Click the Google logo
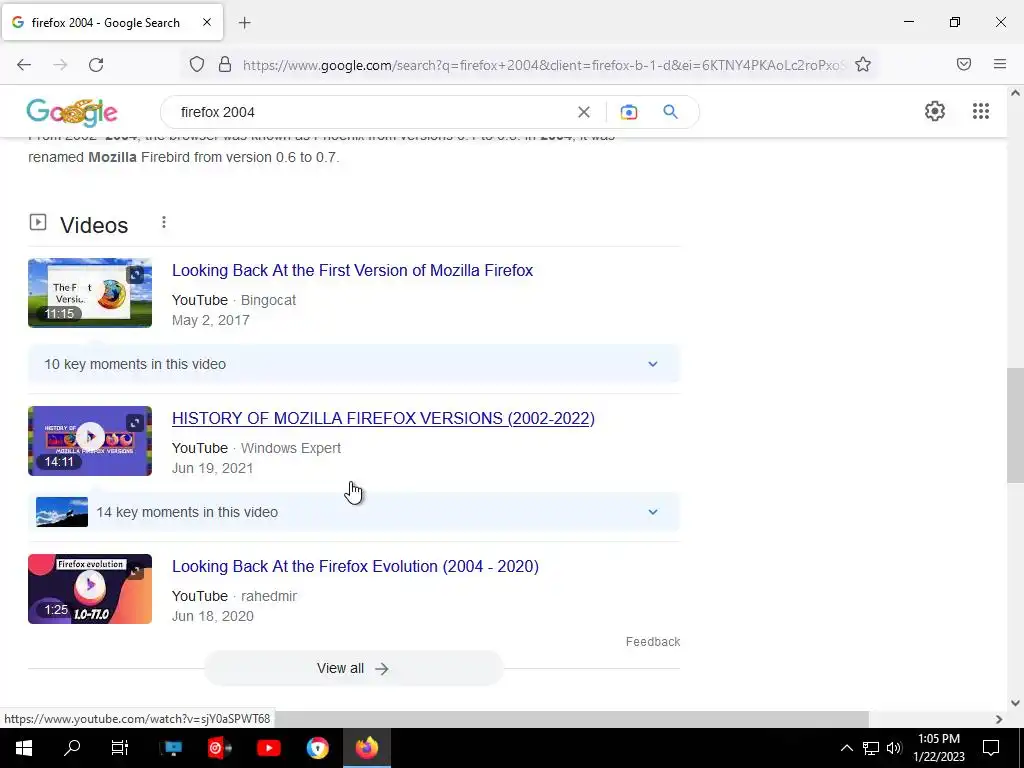 coord(72,112)
